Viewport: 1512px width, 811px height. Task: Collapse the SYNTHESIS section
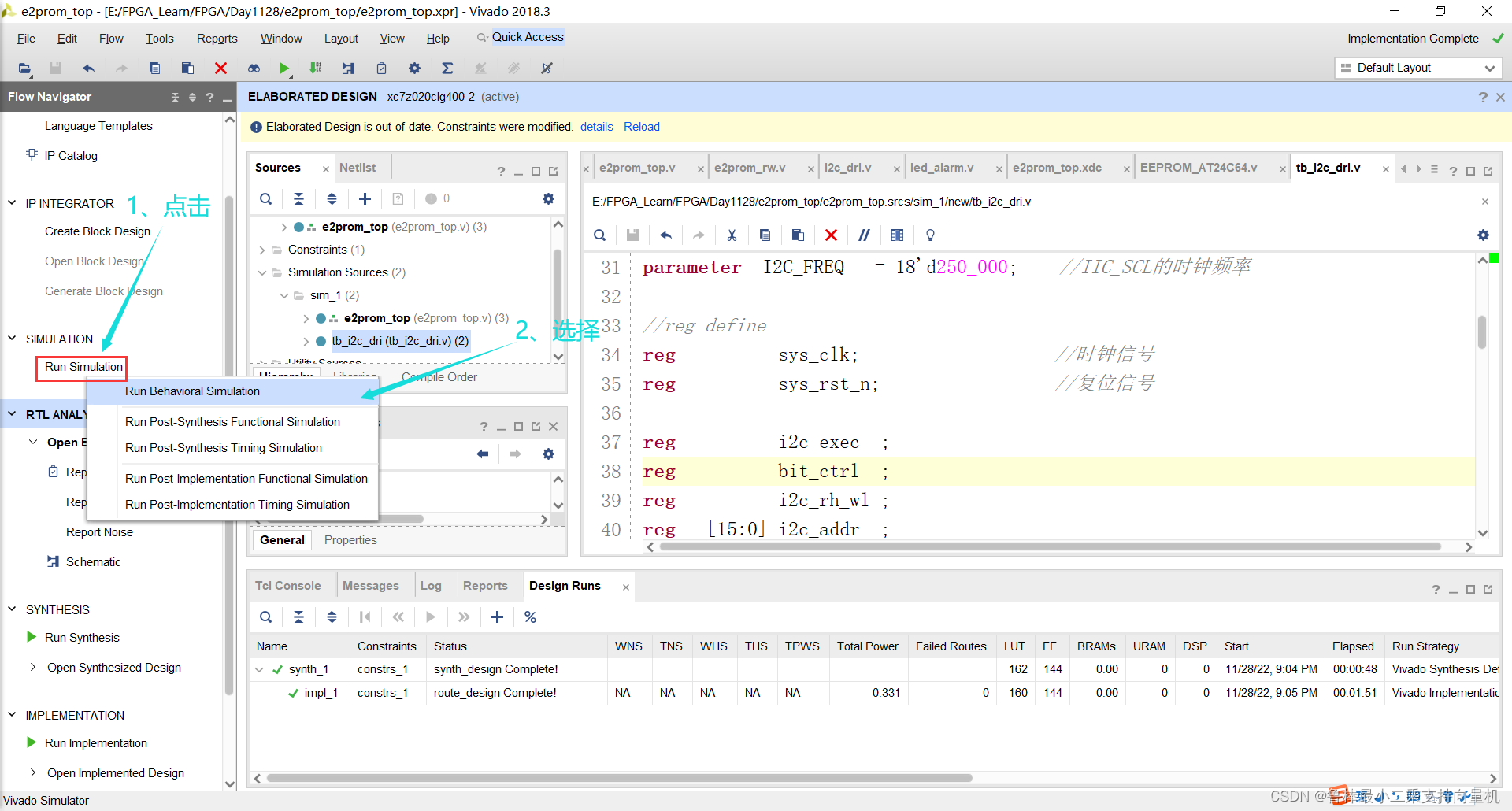(x=12, y=609)
